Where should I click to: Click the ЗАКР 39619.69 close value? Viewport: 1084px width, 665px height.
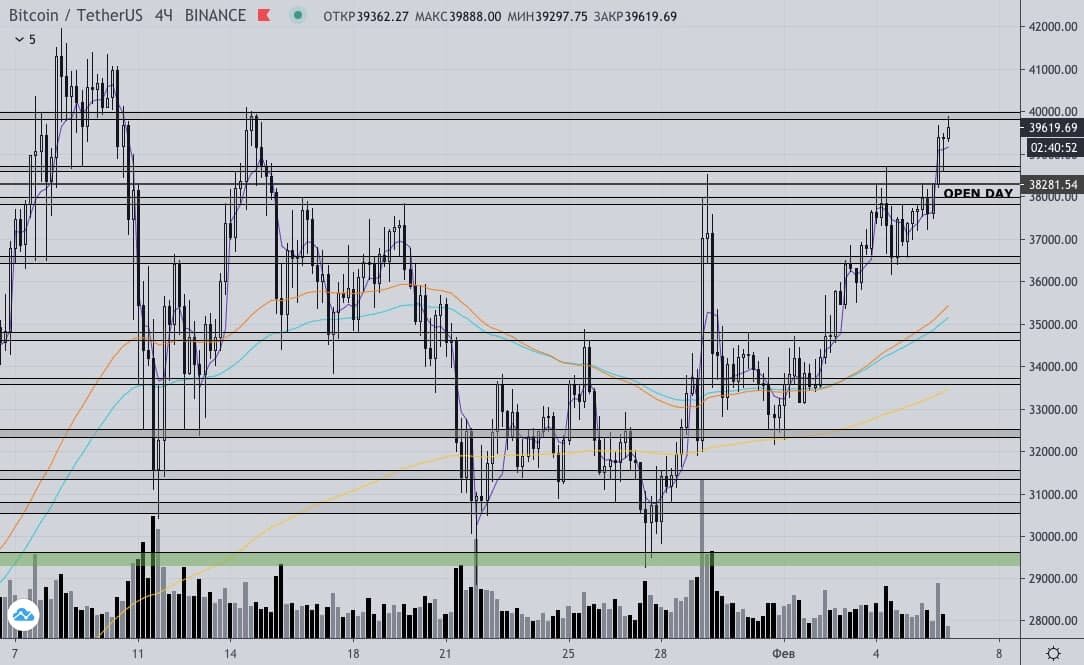(x=635, y=16)
